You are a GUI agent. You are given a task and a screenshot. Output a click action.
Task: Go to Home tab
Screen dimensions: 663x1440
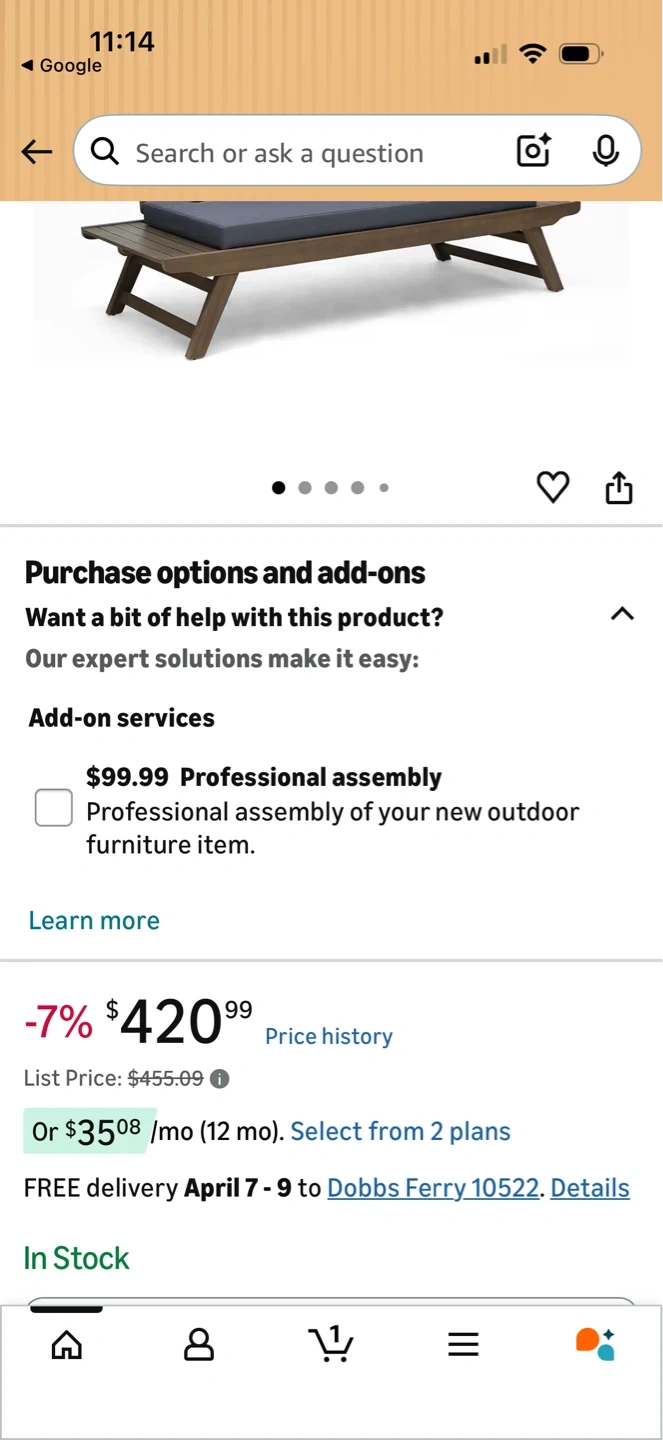pos(67,1344)
